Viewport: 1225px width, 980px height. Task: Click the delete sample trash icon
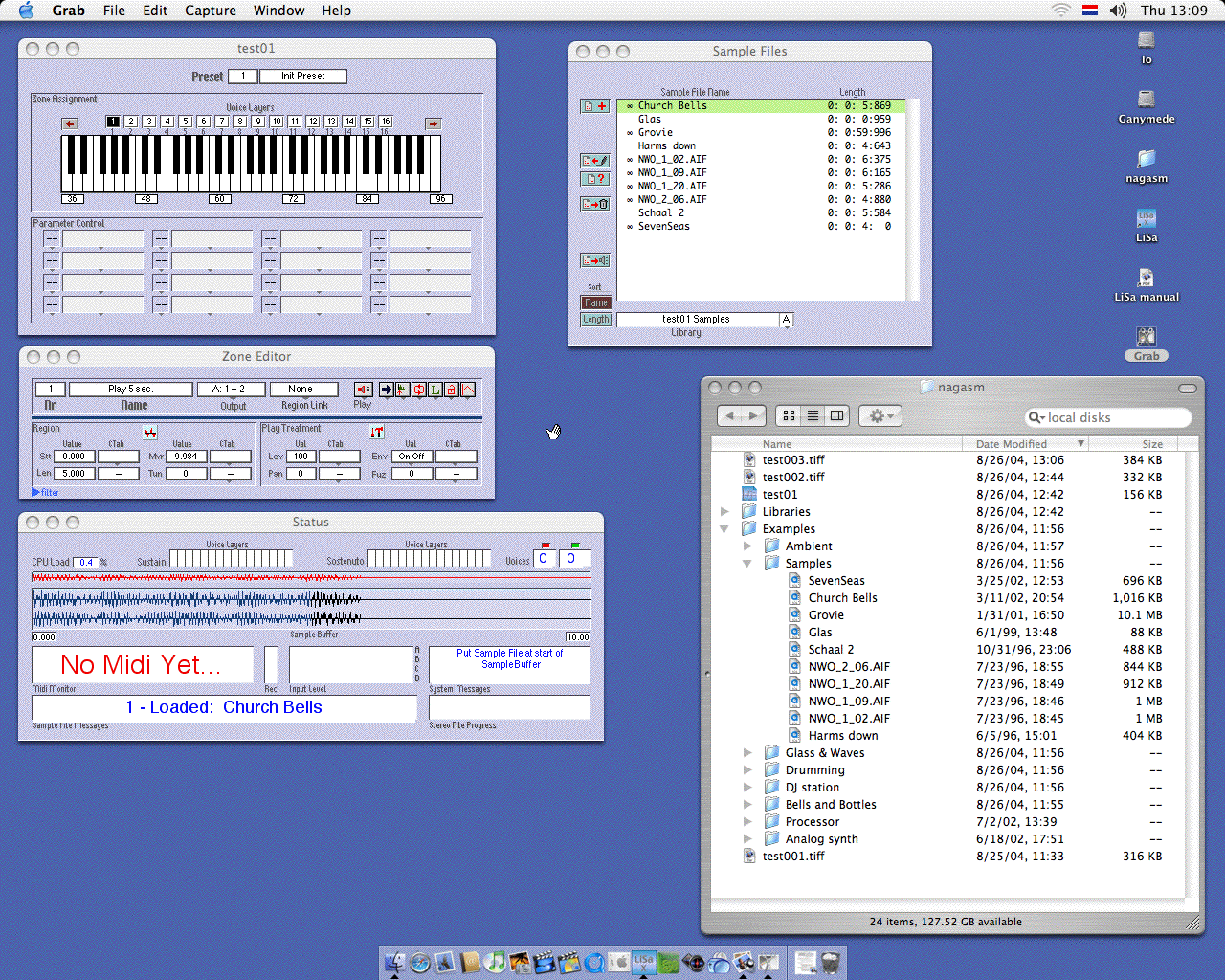click(x=595, y=204)
